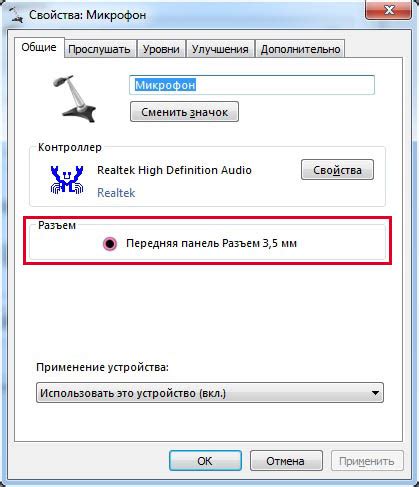Viewport: 419px width, 487px height.
Task: Expand the Применение устройства dropdown
Action: 210,393
